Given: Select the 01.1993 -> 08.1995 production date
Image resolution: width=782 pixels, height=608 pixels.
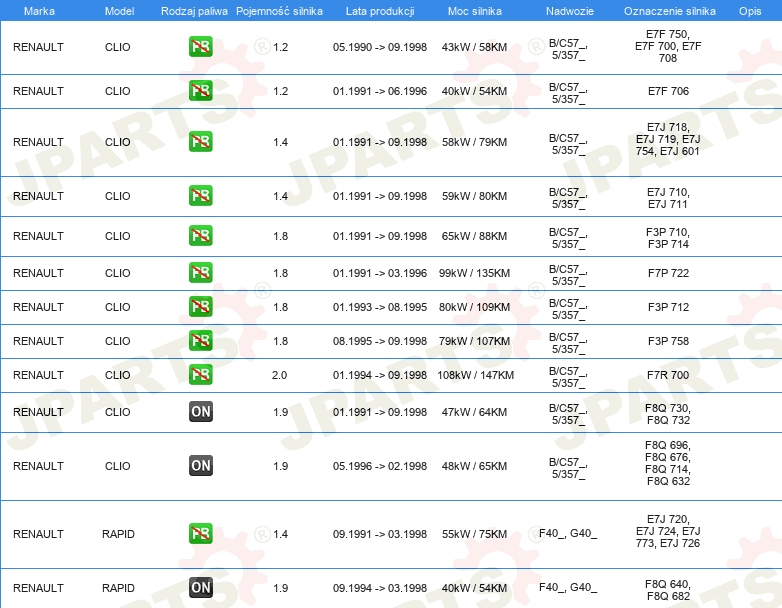Looking at the screenshot, I should coord(380,307).
